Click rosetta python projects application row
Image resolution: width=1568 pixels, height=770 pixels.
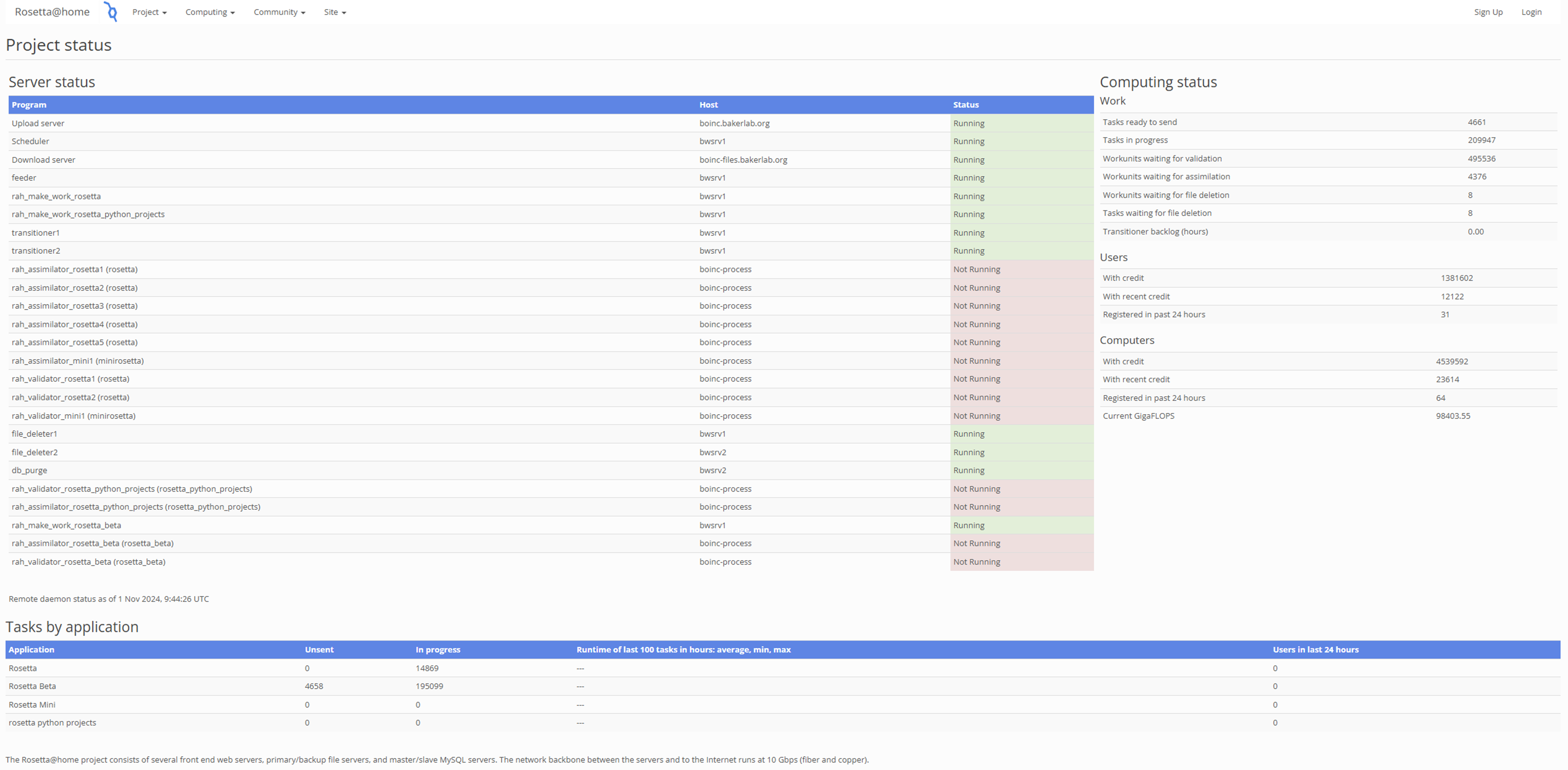coord(782,722)
